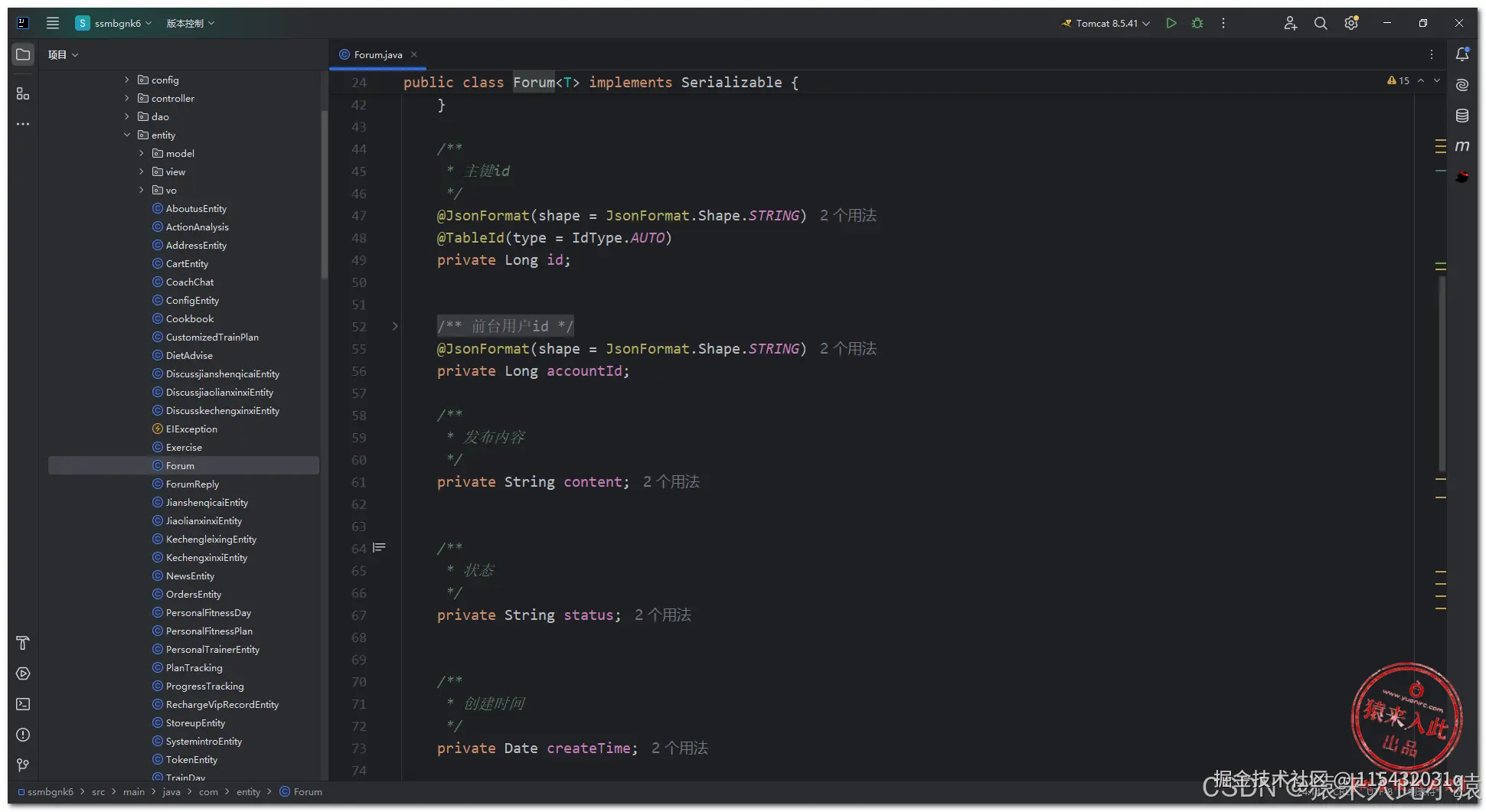The width and height of the screenshot is (1486, 812).
Task: Open the AI Assistant spiral icon
Action: click(x=1462, y=84)
